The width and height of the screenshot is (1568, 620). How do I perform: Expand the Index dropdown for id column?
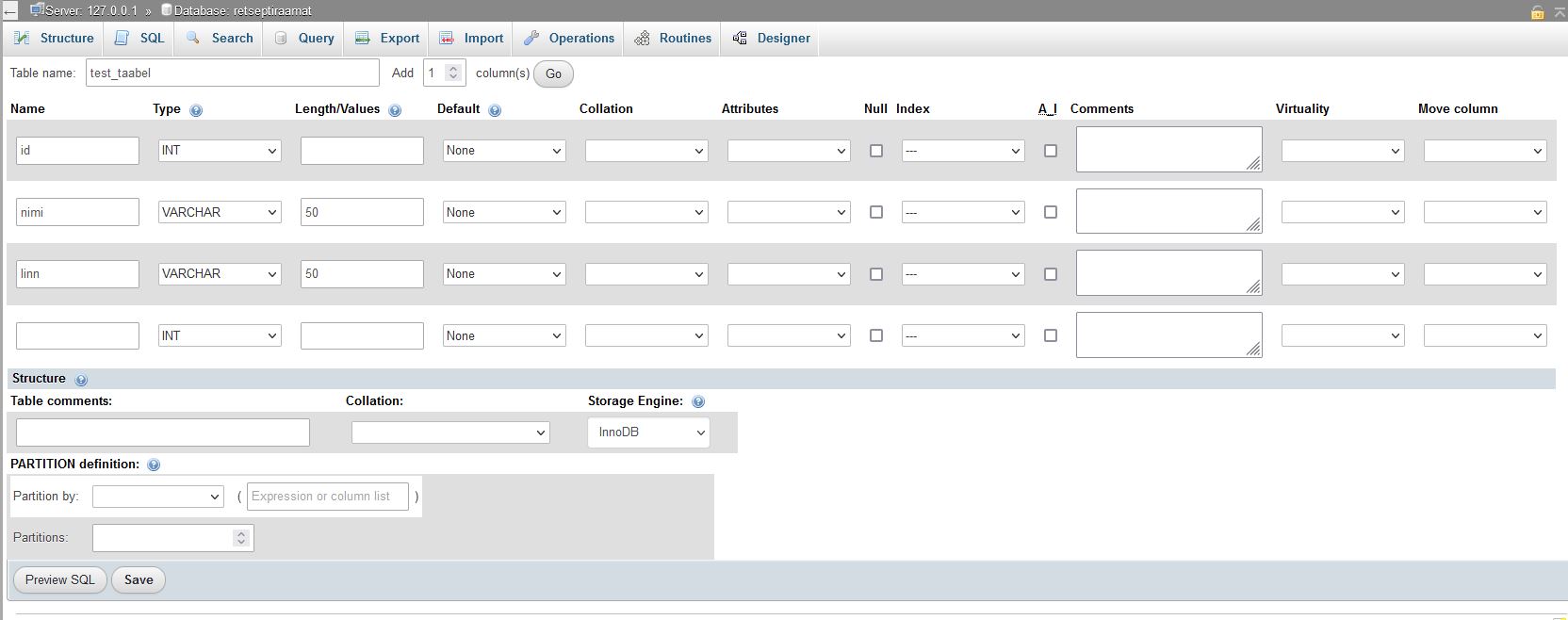click(962, 151)
